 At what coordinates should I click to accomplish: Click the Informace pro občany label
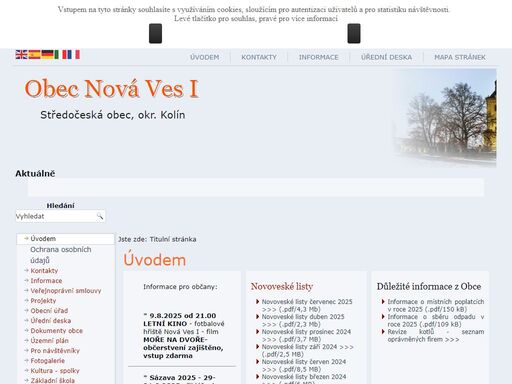click(180, 287)
